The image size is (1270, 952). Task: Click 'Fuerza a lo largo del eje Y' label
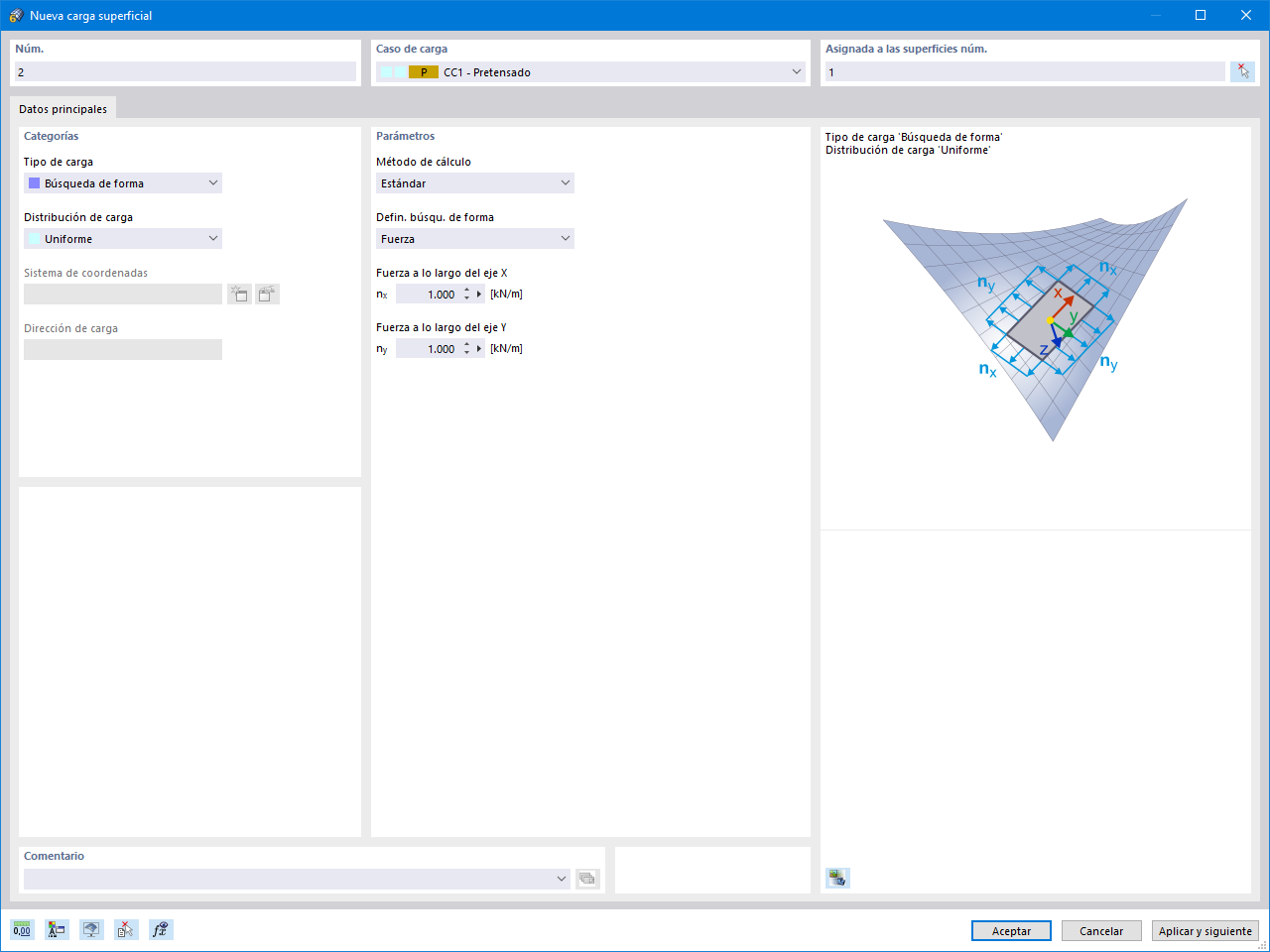442,327
